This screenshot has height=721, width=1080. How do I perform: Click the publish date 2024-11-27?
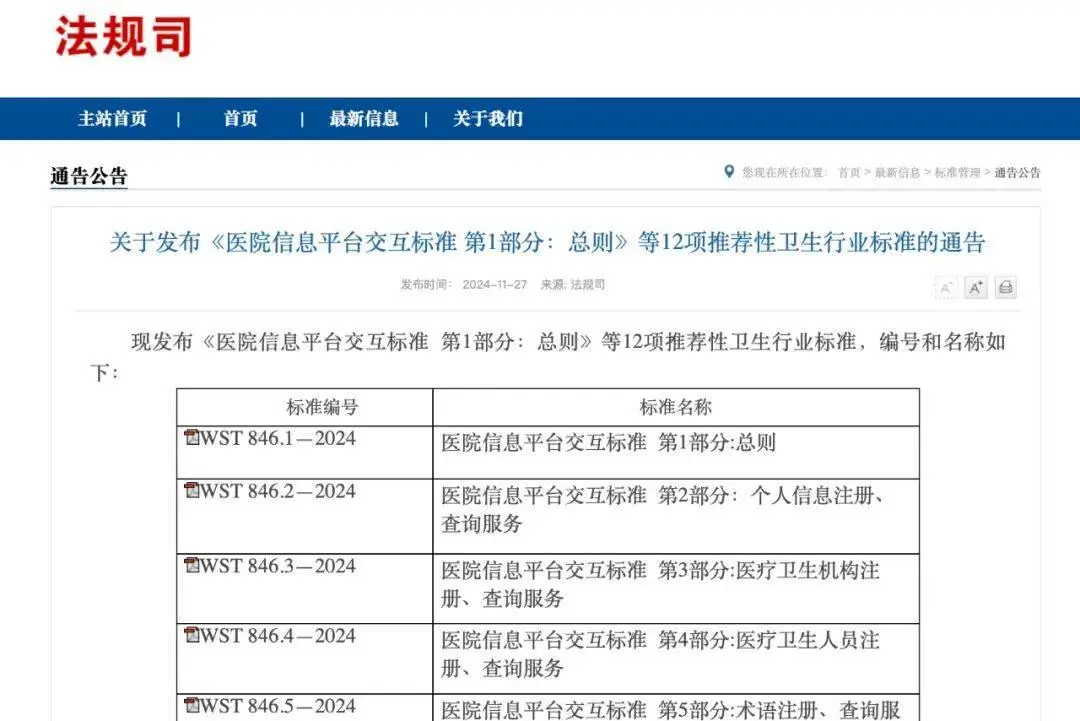(495, 284)
